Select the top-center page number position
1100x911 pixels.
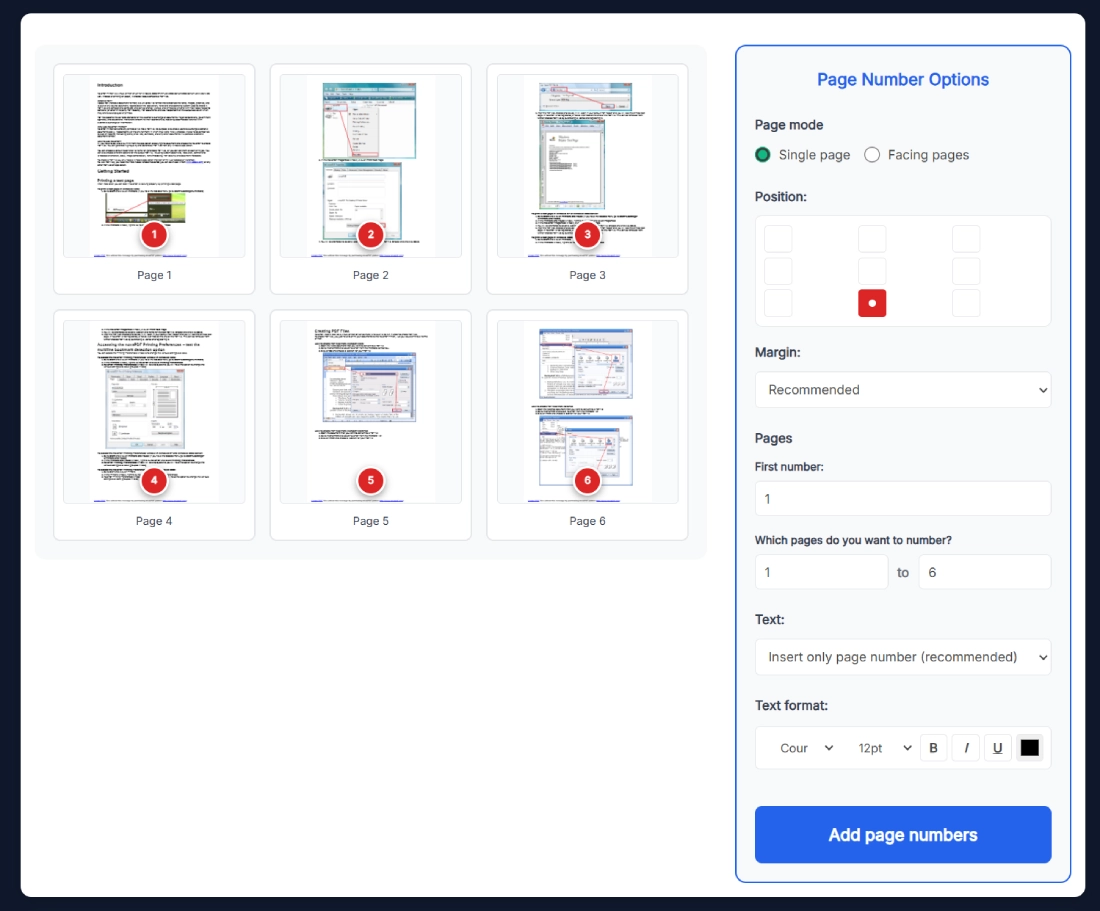871,238
